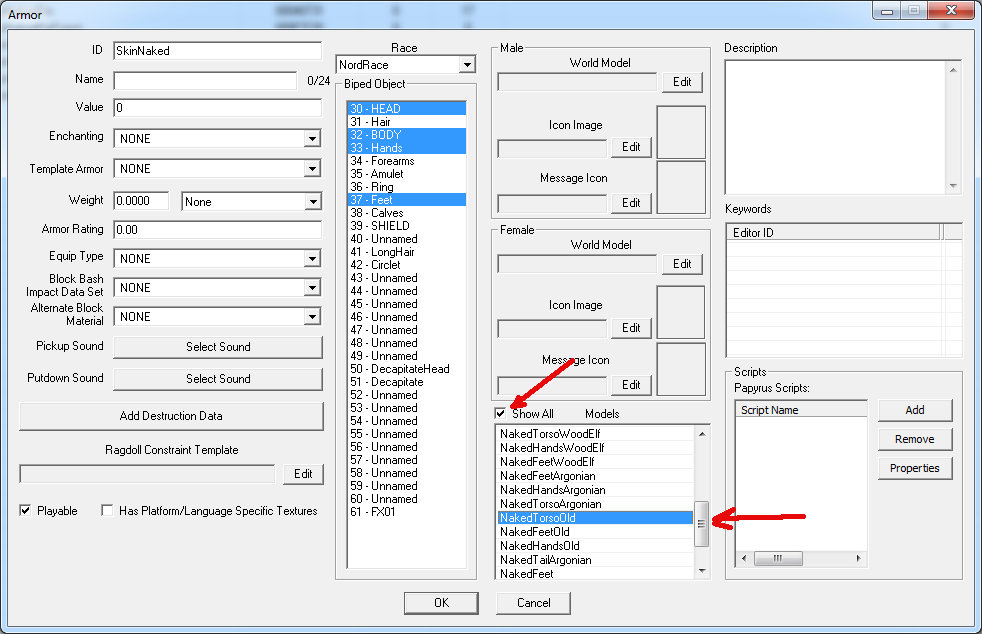Open the Alternate Block Material dropdown
The width and height of the screenshot is (982, 634).
(x=312, y=316)
